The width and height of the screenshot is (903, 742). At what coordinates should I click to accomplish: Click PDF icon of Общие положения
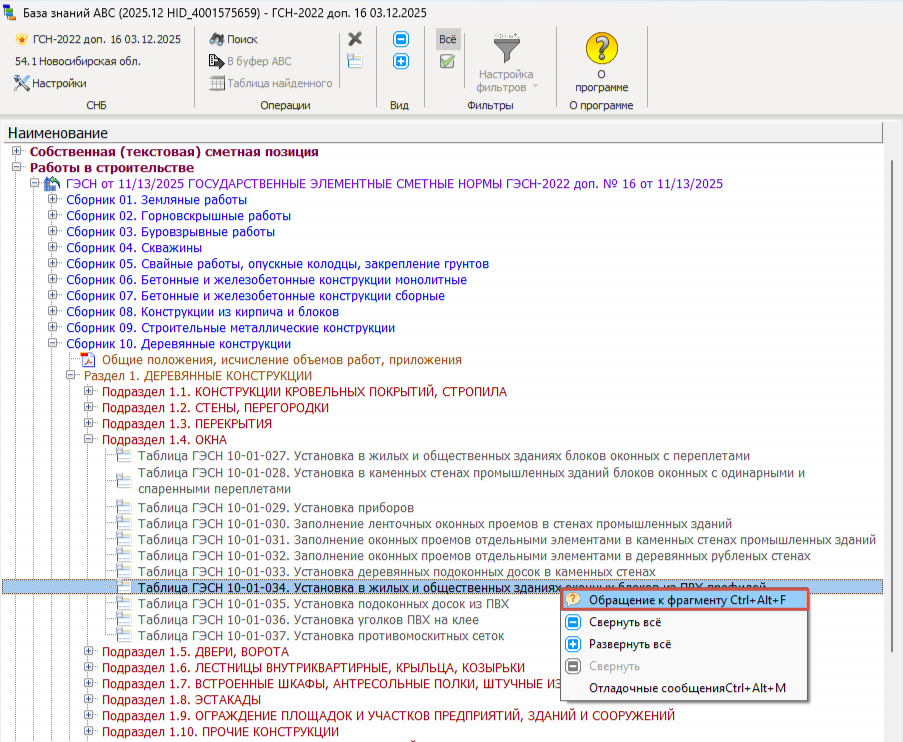pos(88,359)
